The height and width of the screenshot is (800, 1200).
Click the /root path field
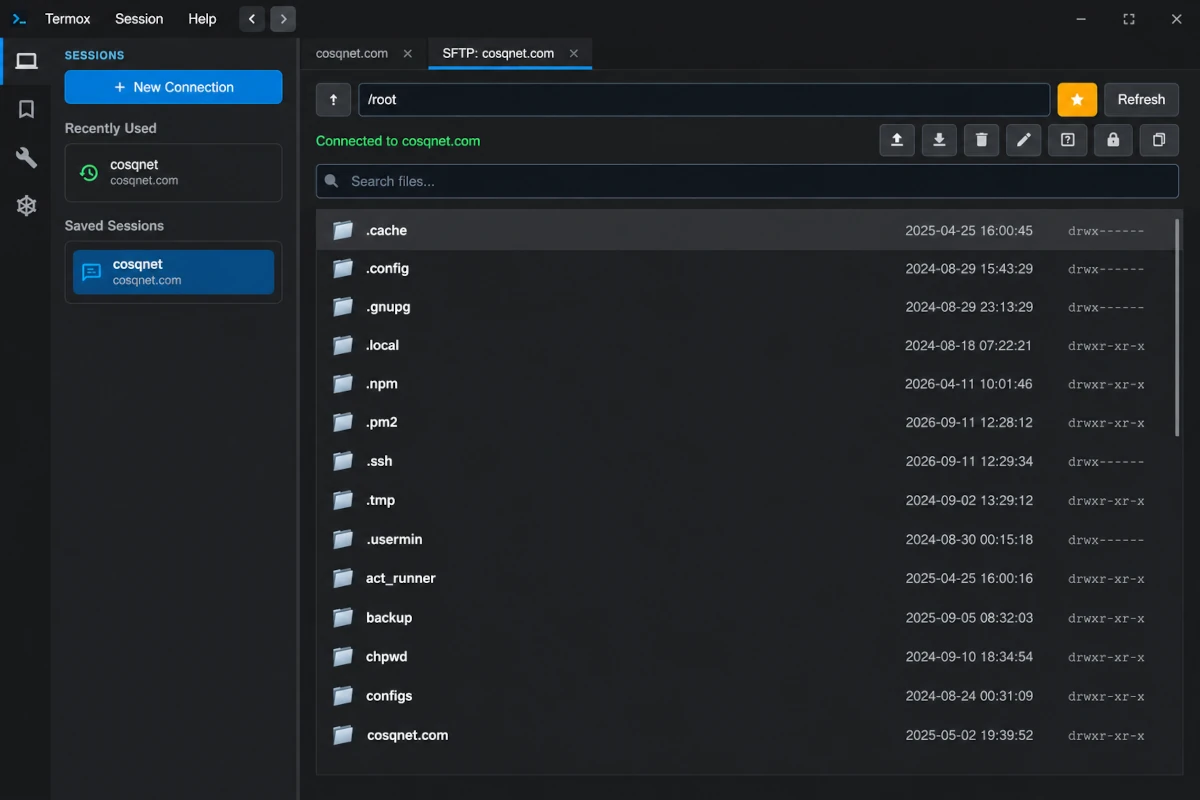point(704,100)
